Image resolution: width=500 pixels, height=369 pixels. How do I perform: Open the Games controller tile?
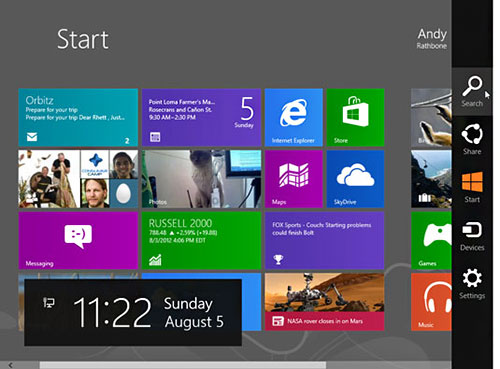coord(431,240)
